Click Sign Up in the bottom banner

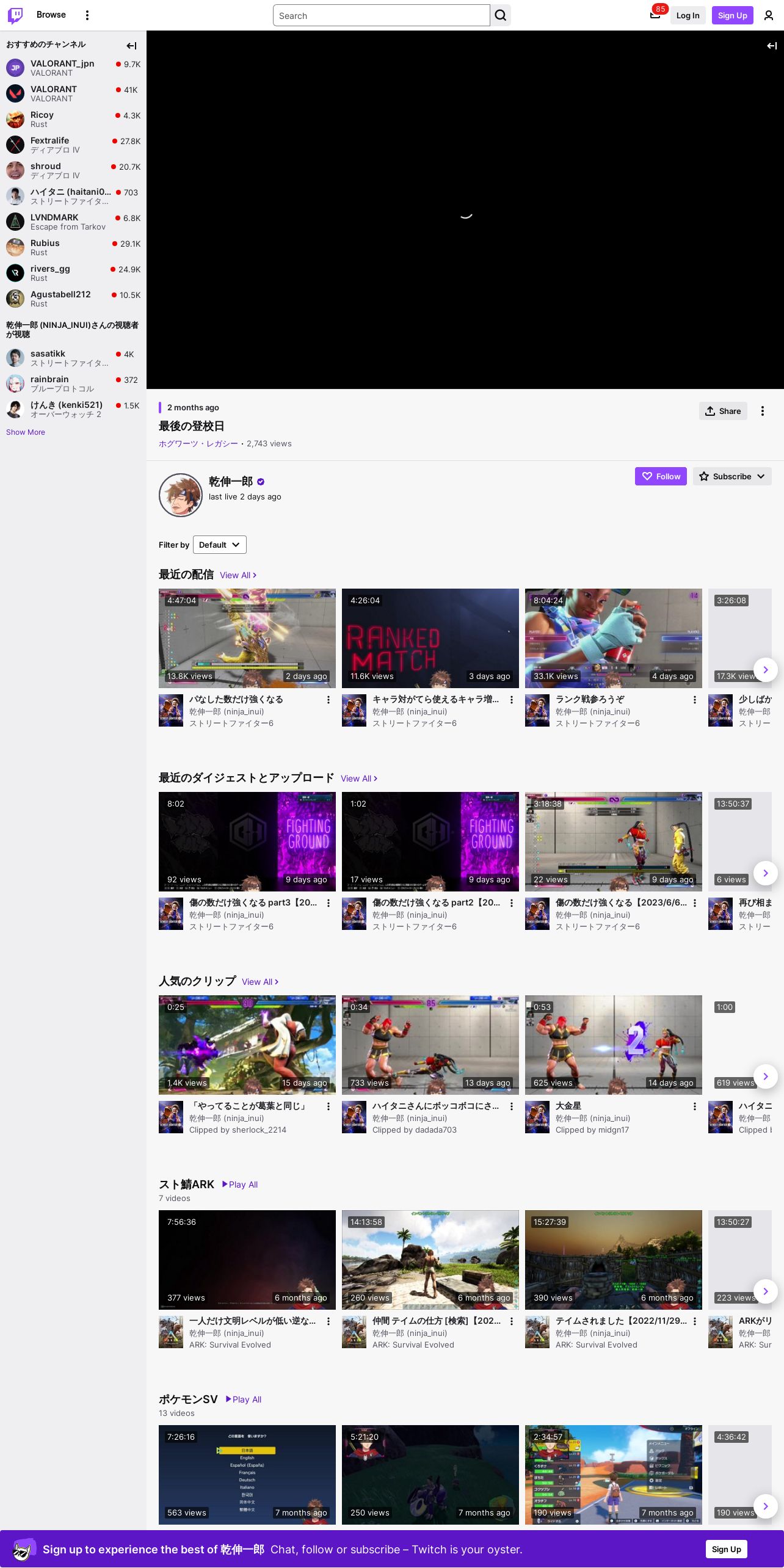[726, 1549]
